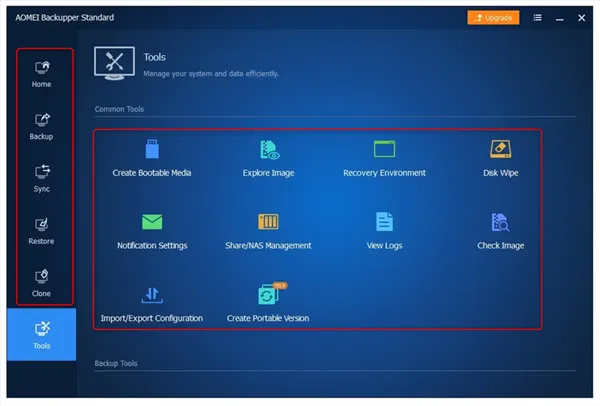The width and height of the screenshot is (600, 406).
Task: Minimize the AOMEI Backupper window
Action: pos(559,18)
